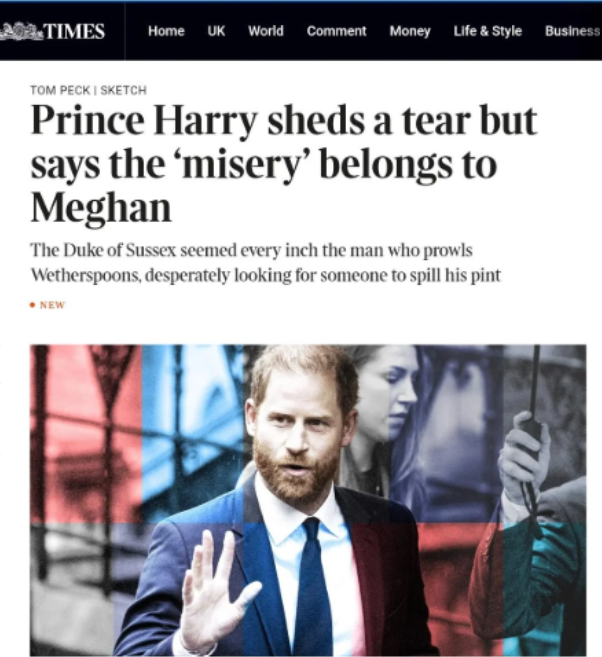Go to the UK section
Image resolution: width=602 pixels, height=657 pixels.
[x=216, y=31]
